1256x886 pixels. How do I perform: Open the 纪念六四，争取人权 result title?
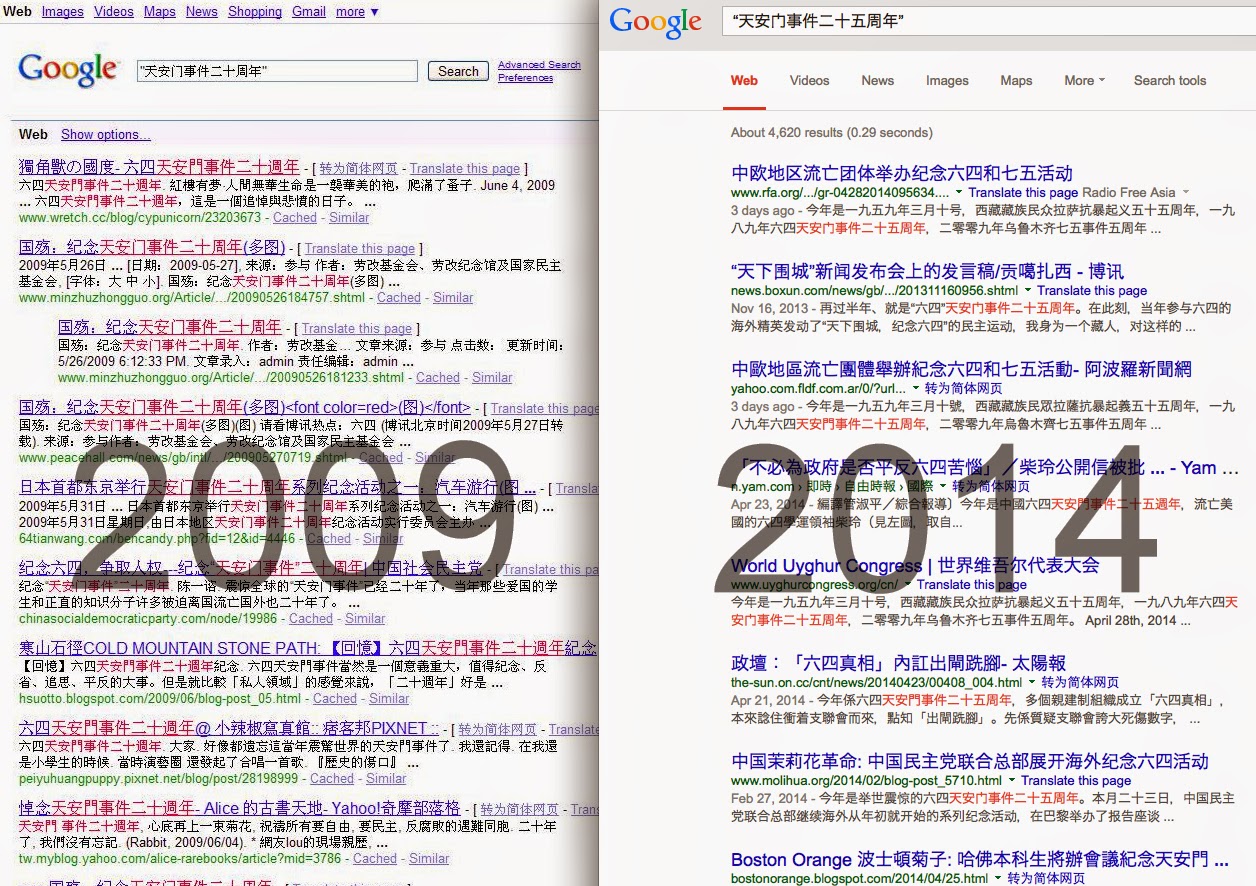(251, 568)
